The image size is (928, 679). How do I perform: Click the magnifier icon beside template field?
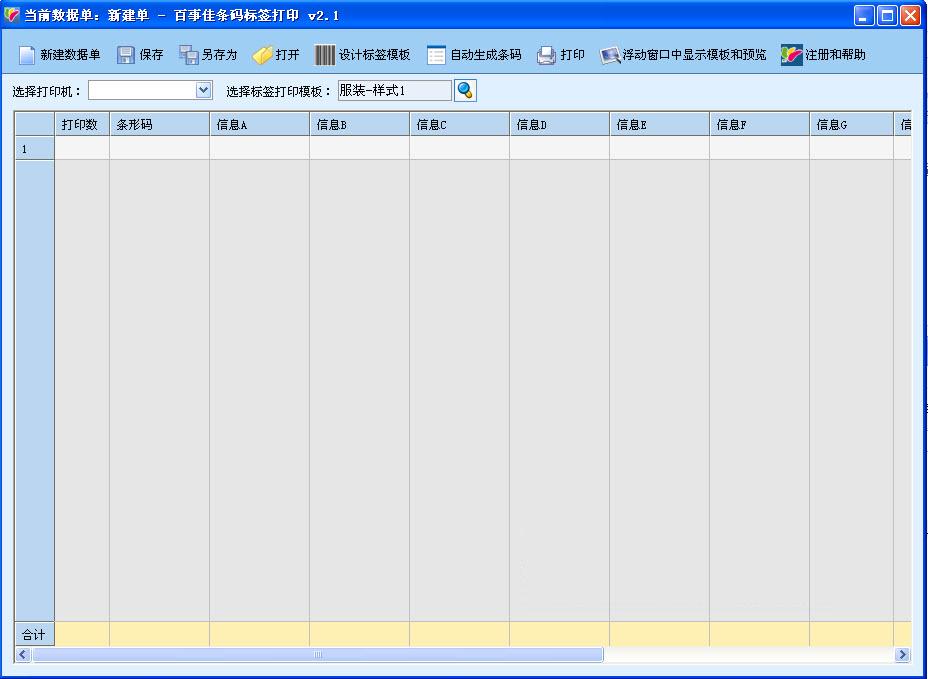(464, 90)
